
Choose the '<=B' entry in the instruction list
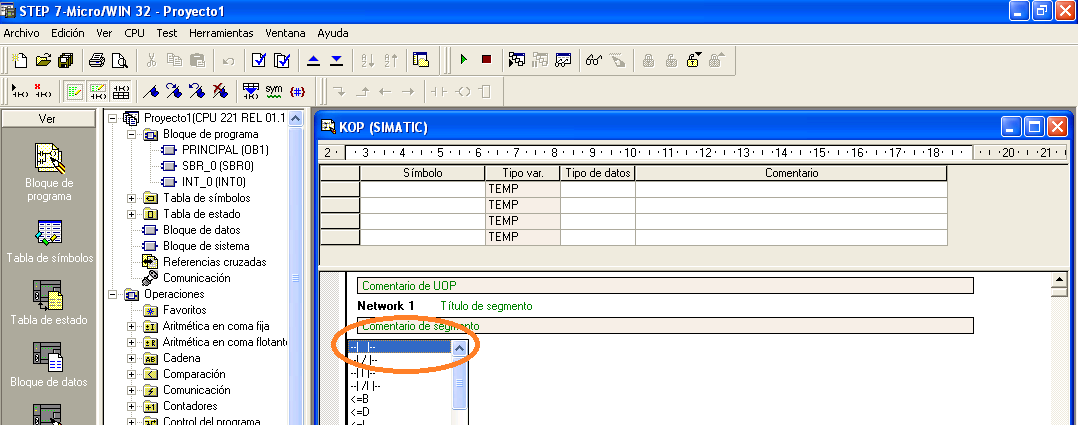point(360,399)
